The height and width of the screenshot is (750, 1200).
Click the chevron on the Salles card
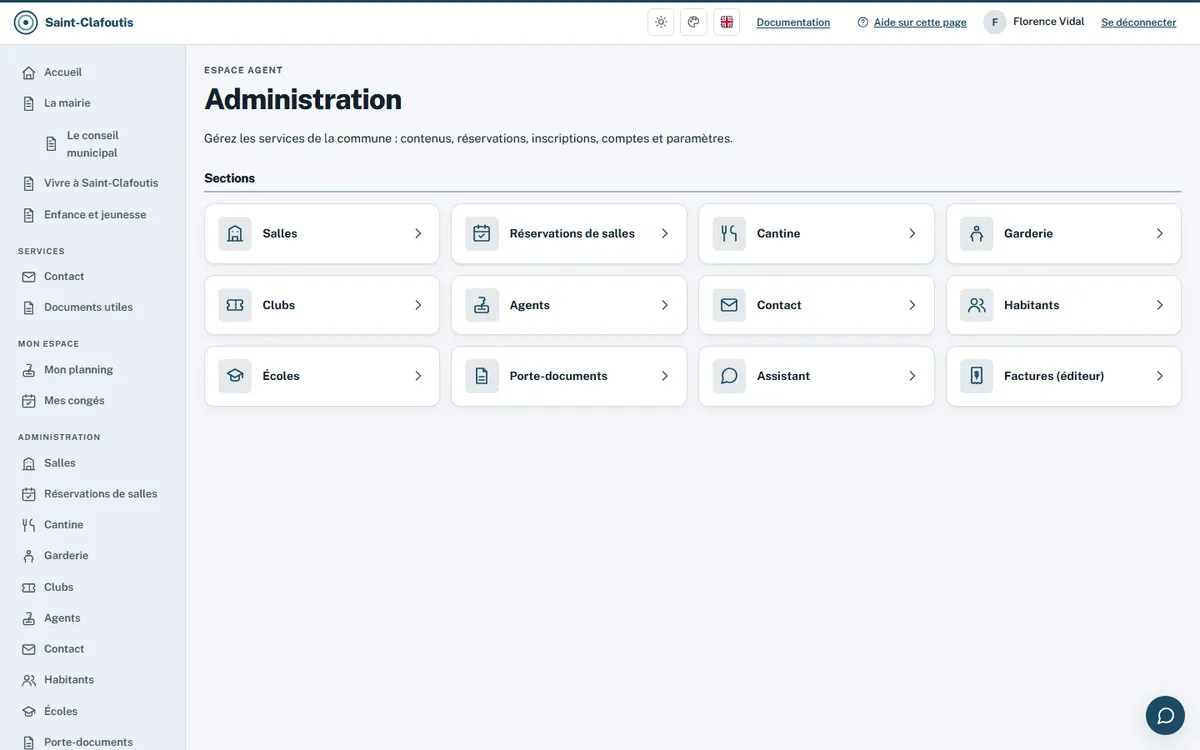coord(418,234)
